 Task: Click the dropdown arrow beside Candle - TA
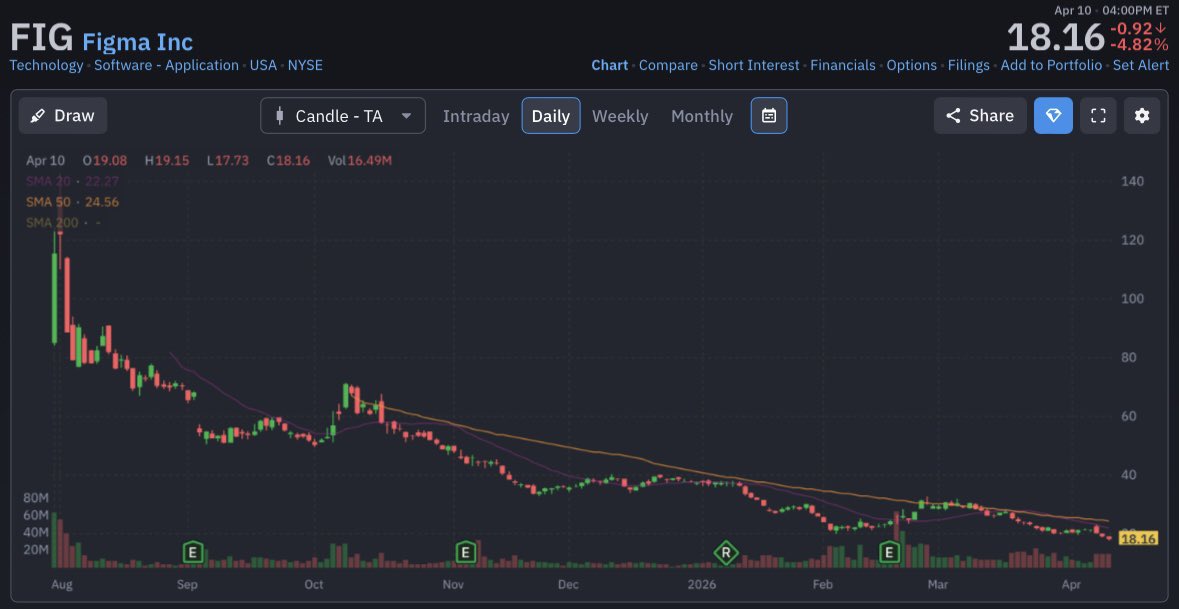(407, 116)
